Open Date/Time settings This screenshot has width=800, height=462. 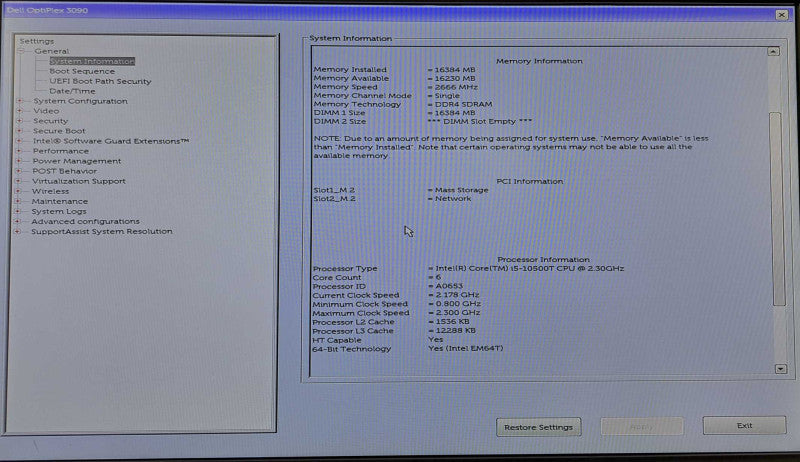pos(72,91)
